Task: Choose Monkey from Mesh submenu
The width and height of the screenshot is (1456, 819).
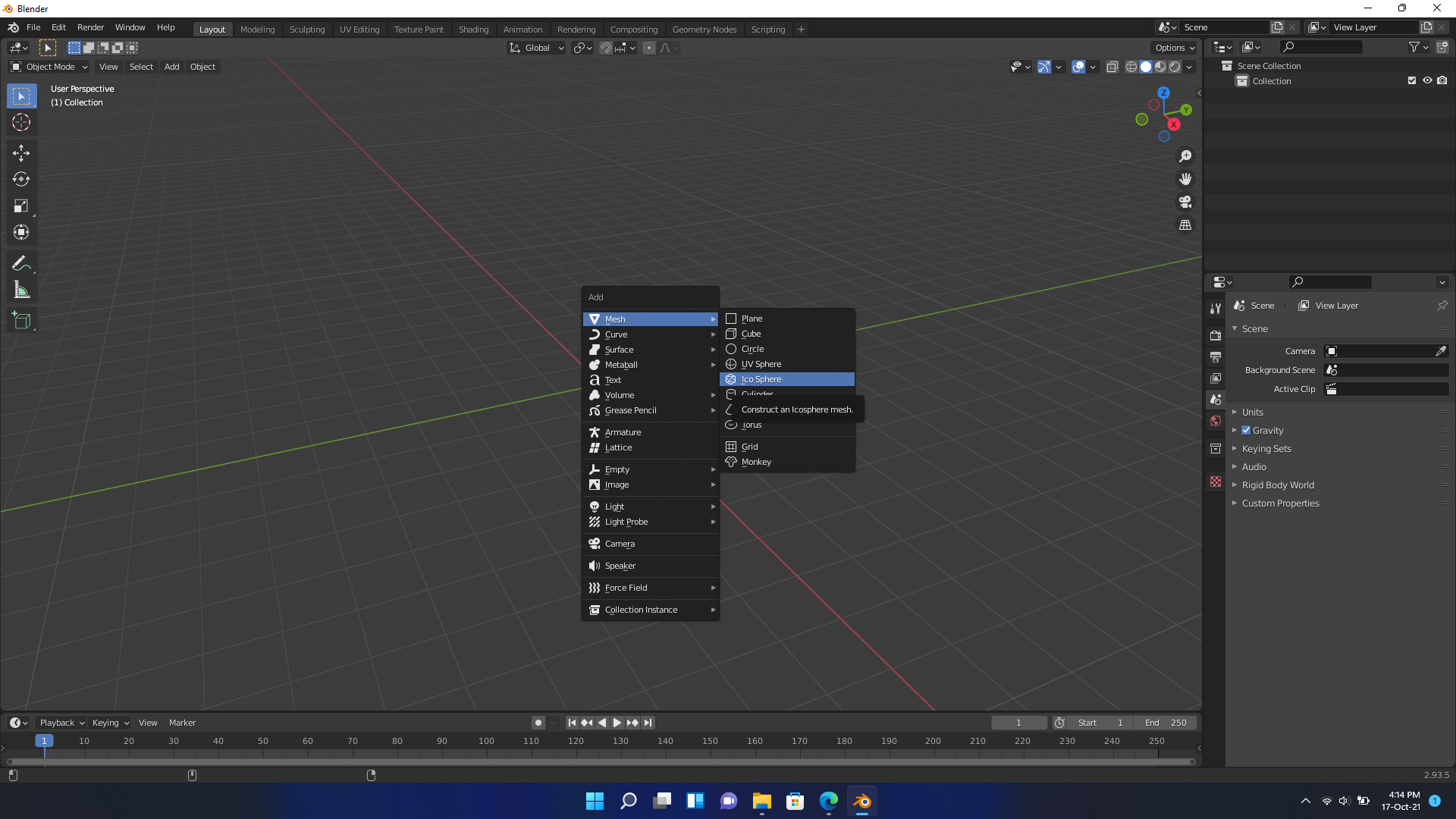Action: 787,462
